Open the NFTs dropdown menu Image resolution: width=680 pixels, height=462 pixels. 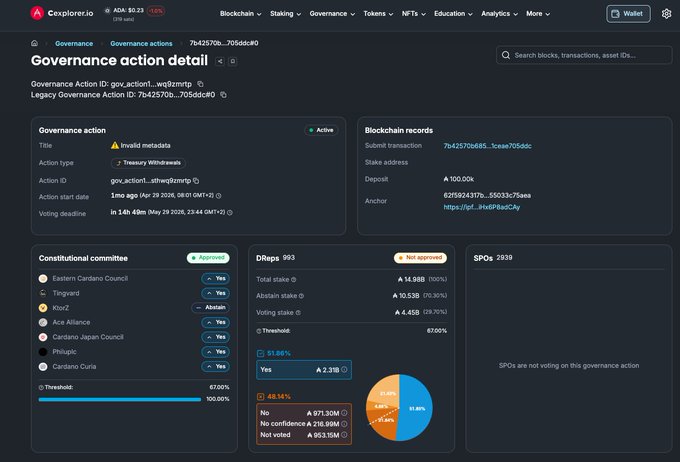tap(414, 14)
